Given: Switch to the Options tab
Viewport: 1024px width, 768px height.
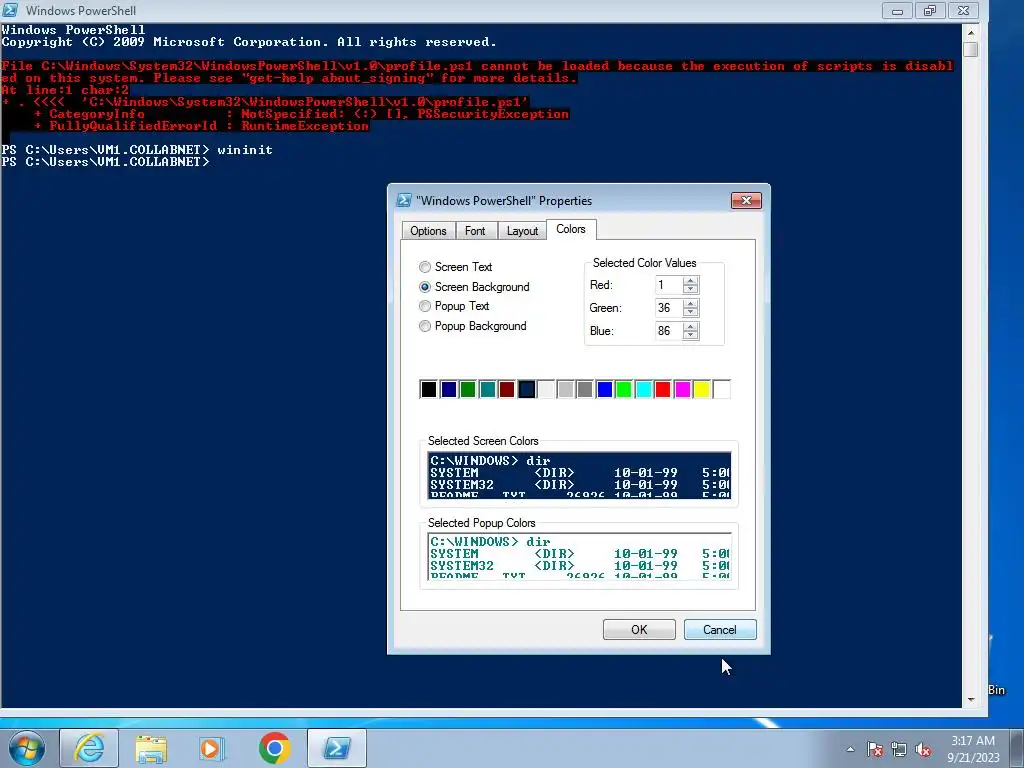Looking at the screenshot, I should (x=428, y=231).
